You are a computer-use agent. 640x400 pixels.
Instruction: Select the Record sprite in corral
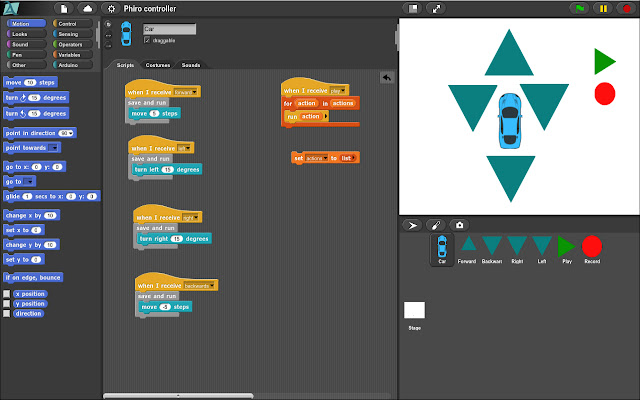(592, 249)
